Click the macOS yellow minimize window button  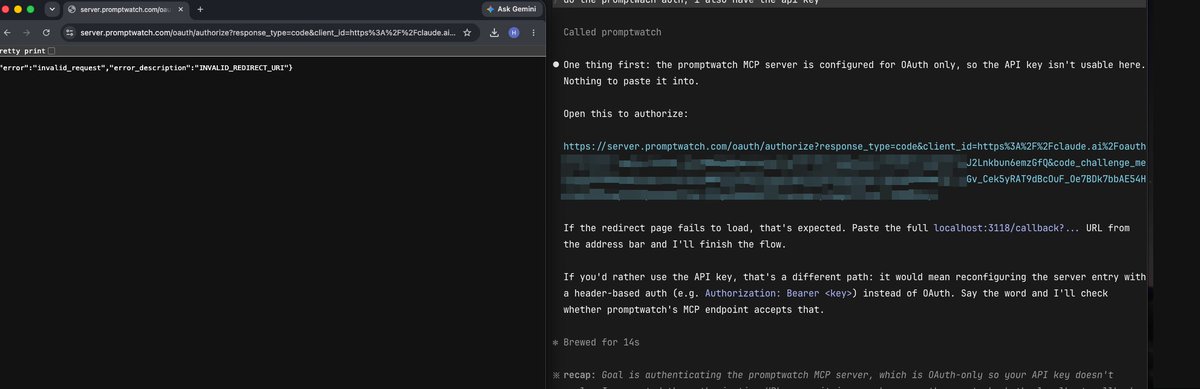pos(17,8)
